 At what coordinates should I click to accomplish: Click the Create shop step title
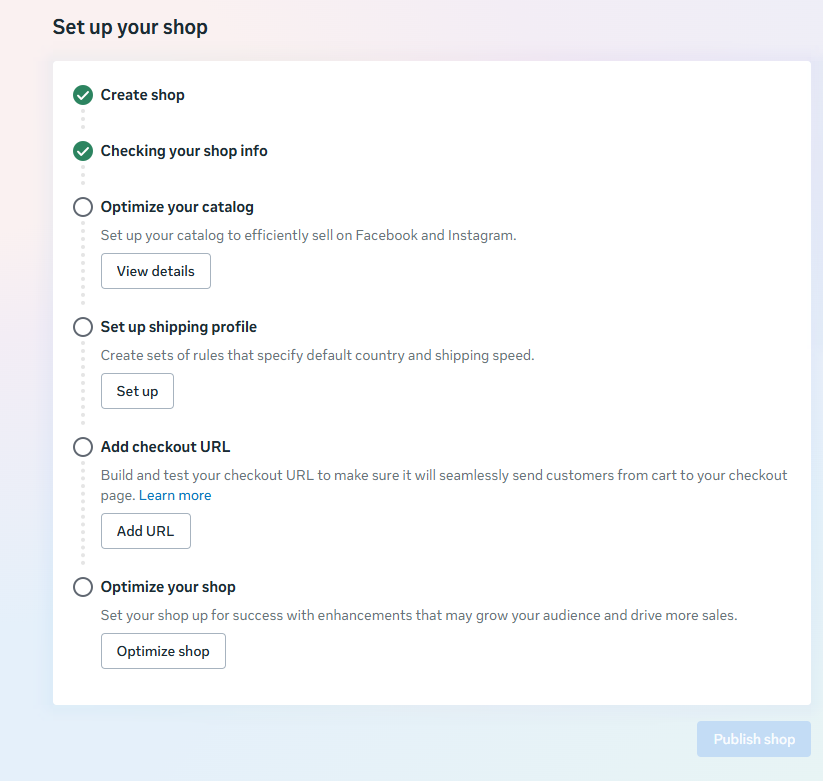click(143, 95)
